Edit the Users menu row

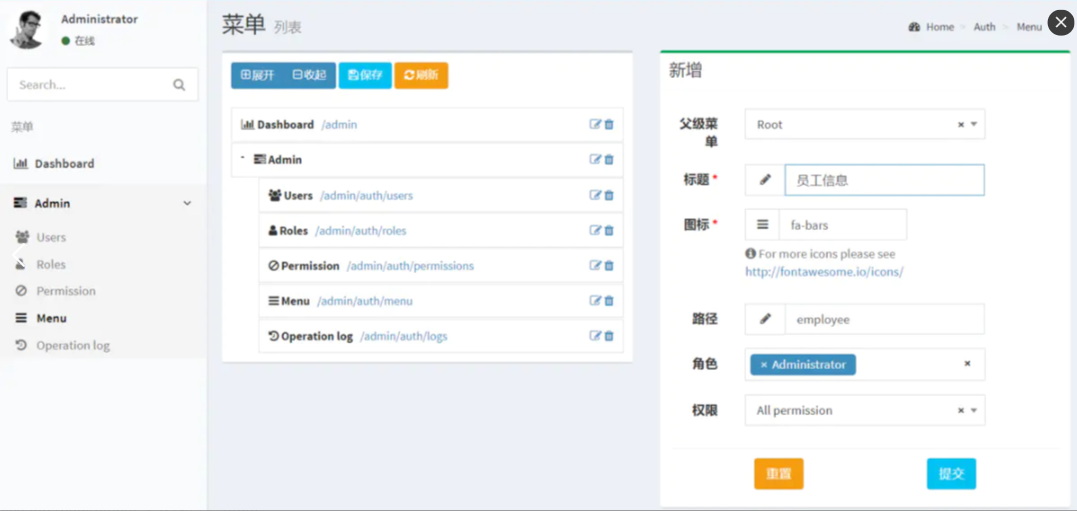click(x=596, y=195)
